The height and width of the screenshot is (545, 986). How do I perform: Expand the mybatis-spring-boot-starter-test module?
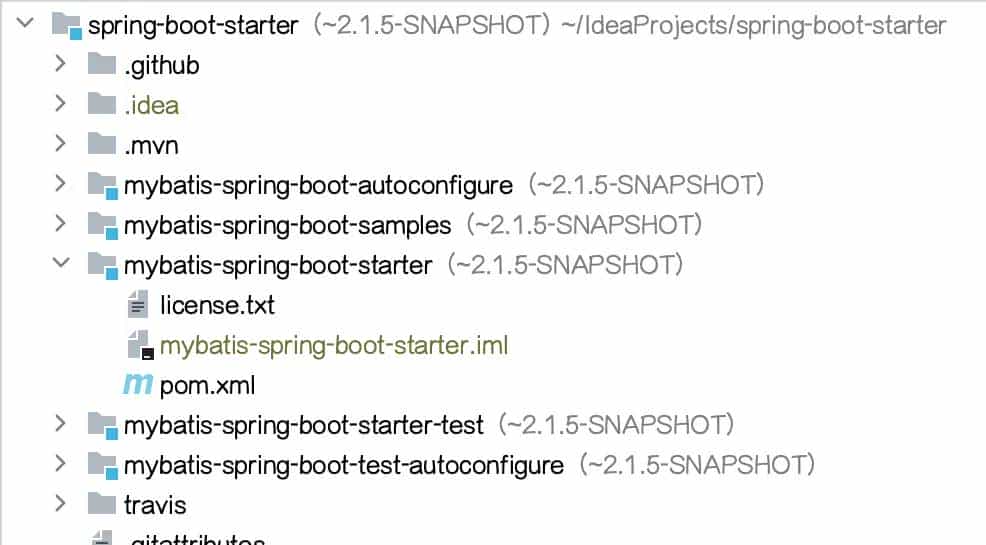(x=60, y=425)
